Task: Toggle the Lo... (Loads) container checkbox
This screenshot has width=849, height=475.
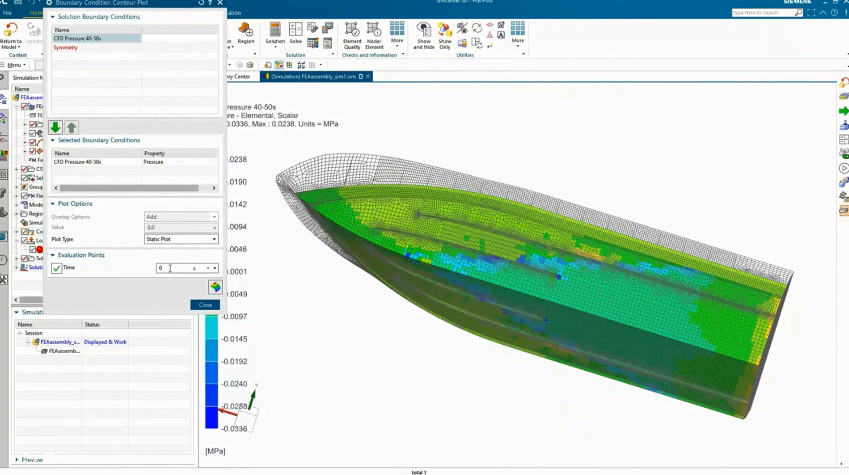Action: click(25, 240)
